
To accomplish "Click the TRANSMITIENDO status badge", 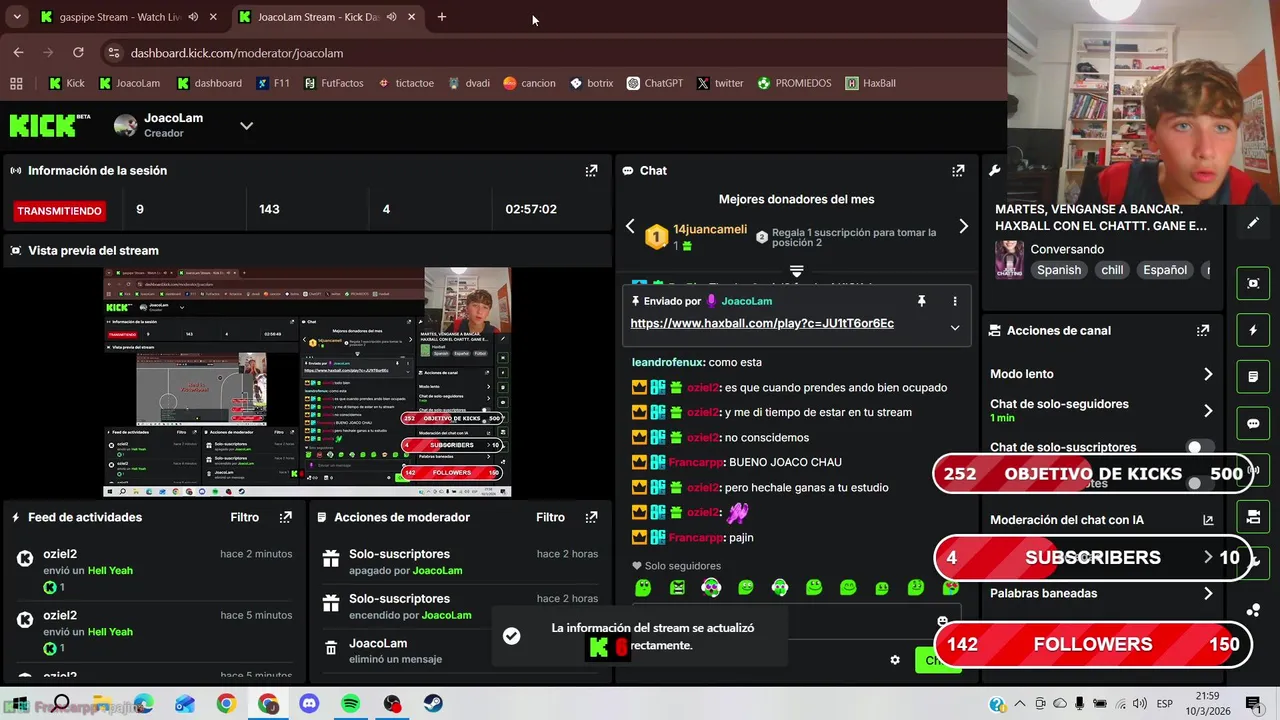I will click(x=59, y=211).
